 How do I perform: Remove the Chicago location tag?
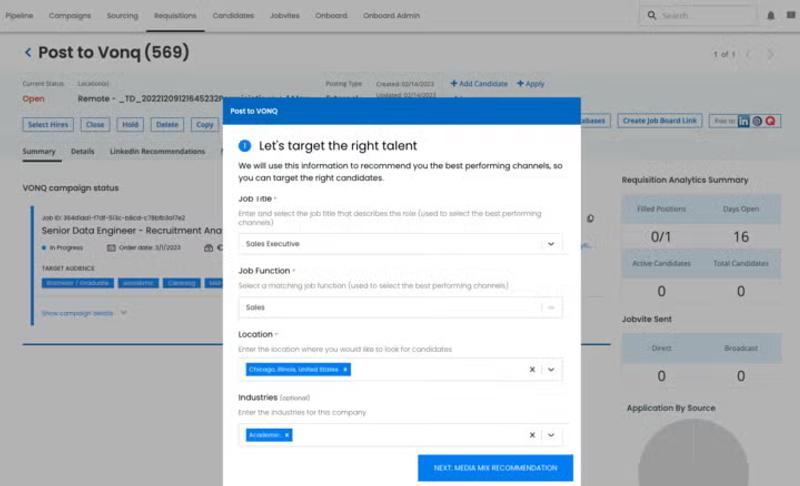[x=345, y=369]
